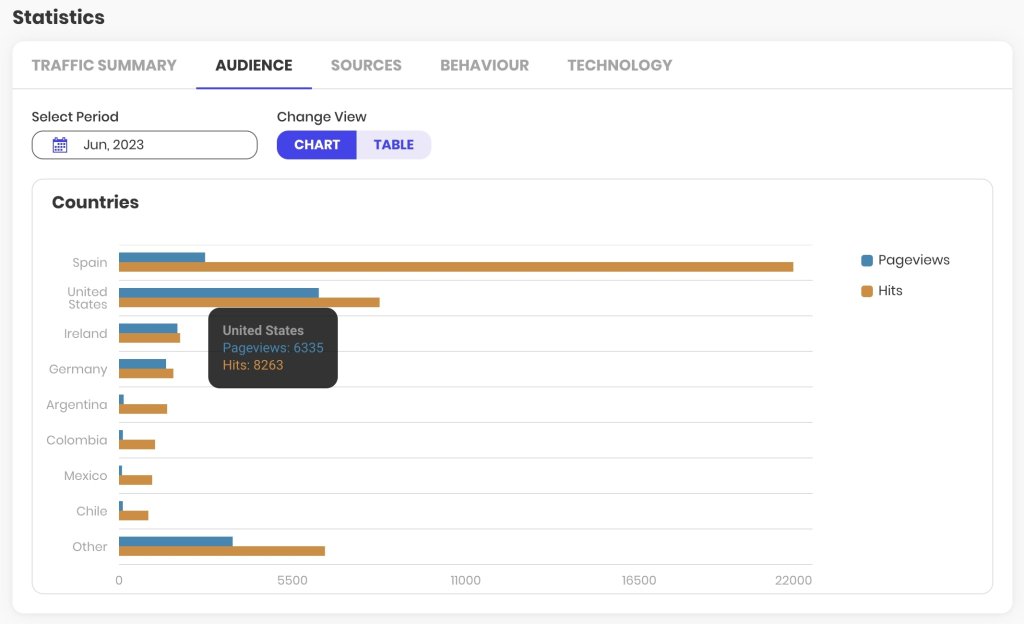This screenshot has width=1024, height=624.
Task: Click the Other row orange Hits bar
Action: (222, 551)
